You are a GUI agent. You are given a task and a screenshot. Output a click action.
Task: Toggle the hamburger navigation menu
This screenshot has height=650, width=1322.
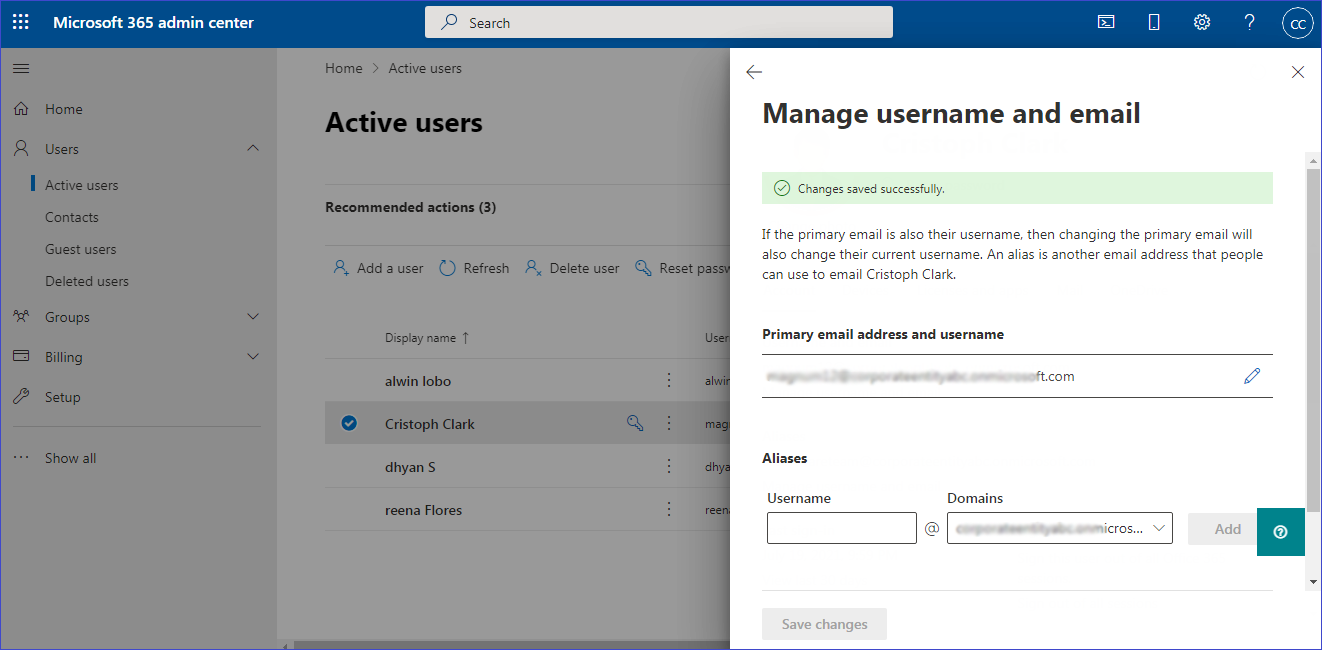[21, 68]
